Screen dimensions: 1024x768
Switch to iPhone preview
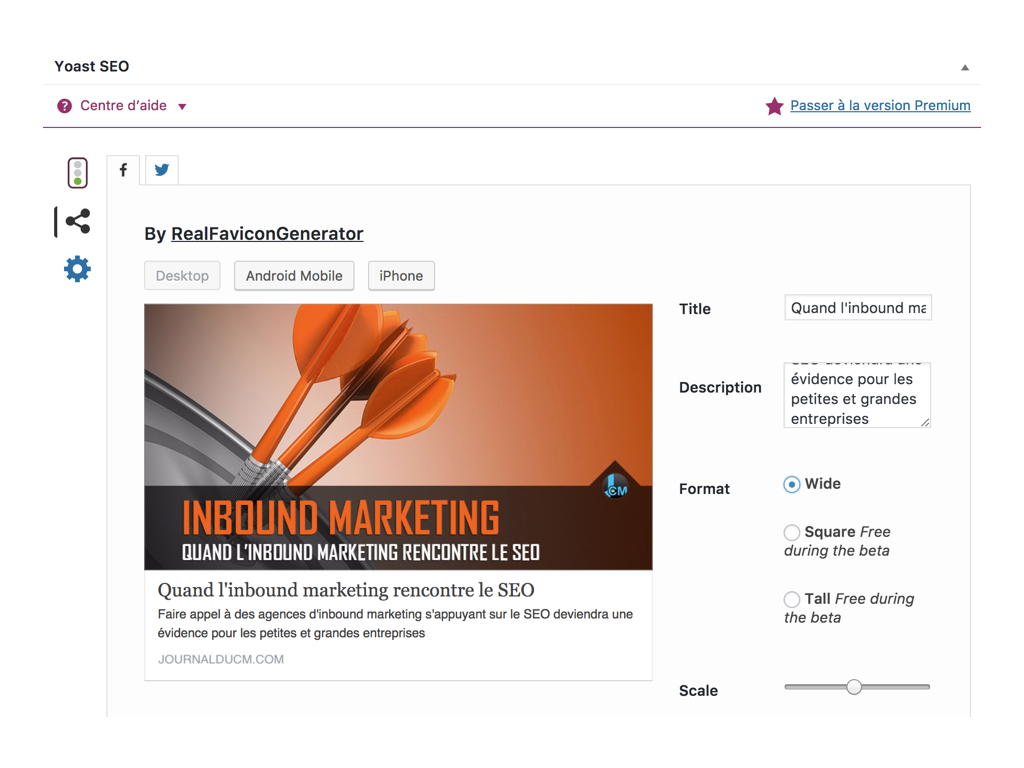pyautogui.click(x=401, y=276)
